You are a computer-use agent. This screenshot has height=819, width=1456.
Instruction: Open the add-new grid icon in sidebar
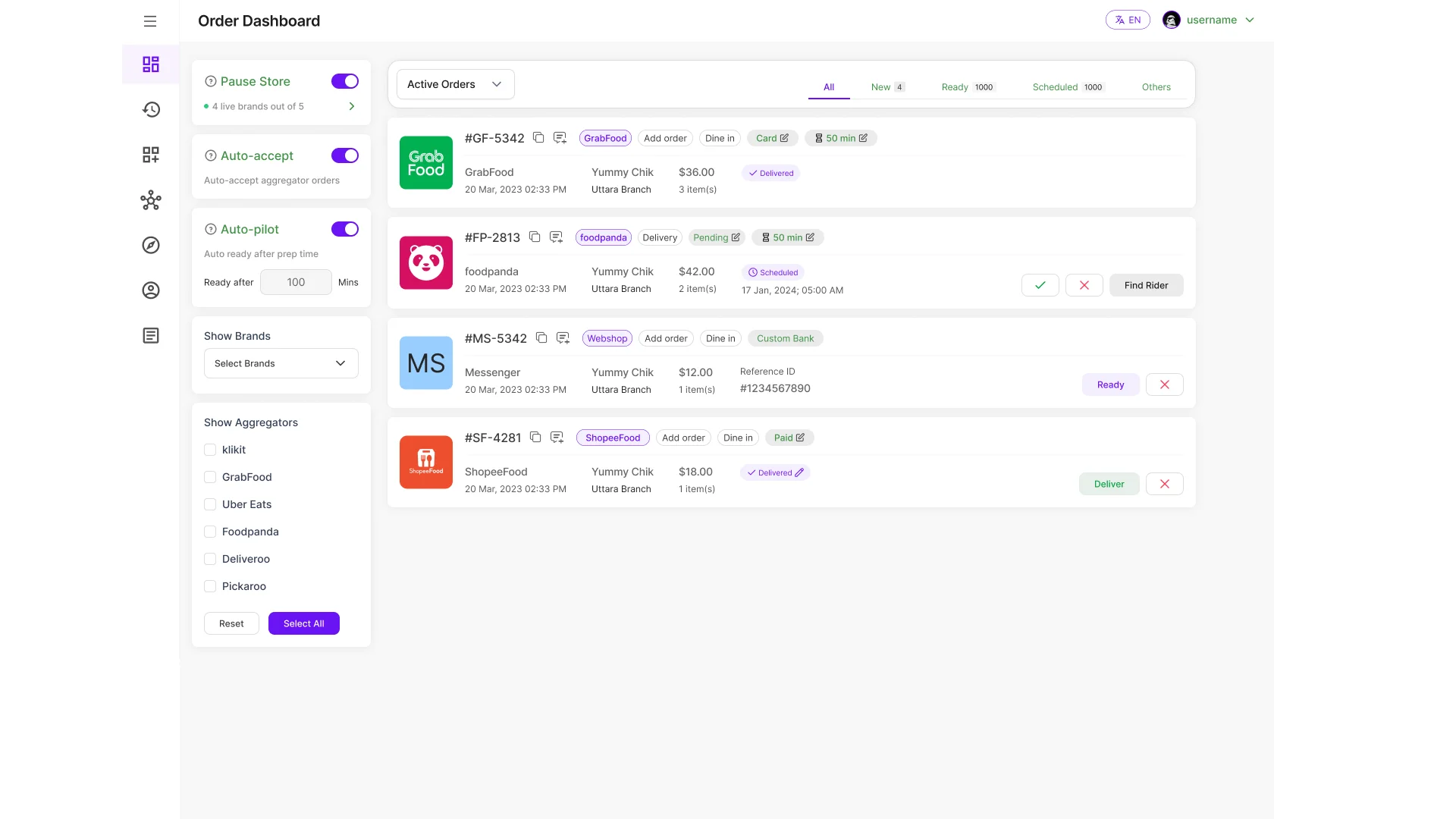point(151,155)
